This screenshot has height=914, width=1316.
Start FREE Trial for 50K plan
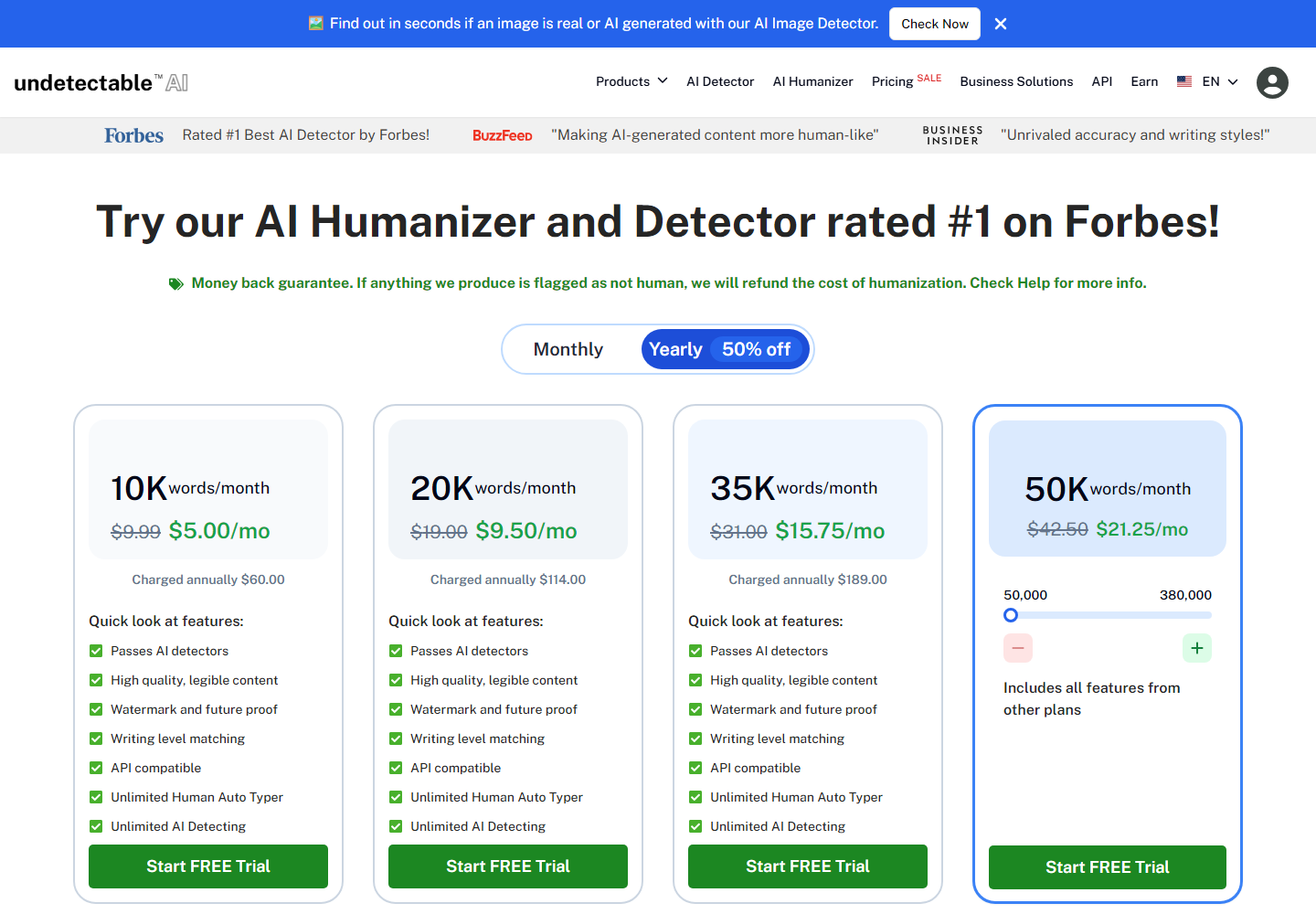coord(1108,867)
